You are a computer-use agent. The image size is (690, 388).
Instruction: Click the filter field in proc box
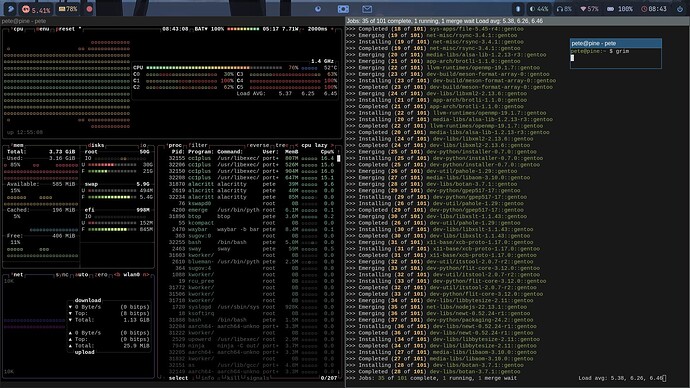point(198,145)
